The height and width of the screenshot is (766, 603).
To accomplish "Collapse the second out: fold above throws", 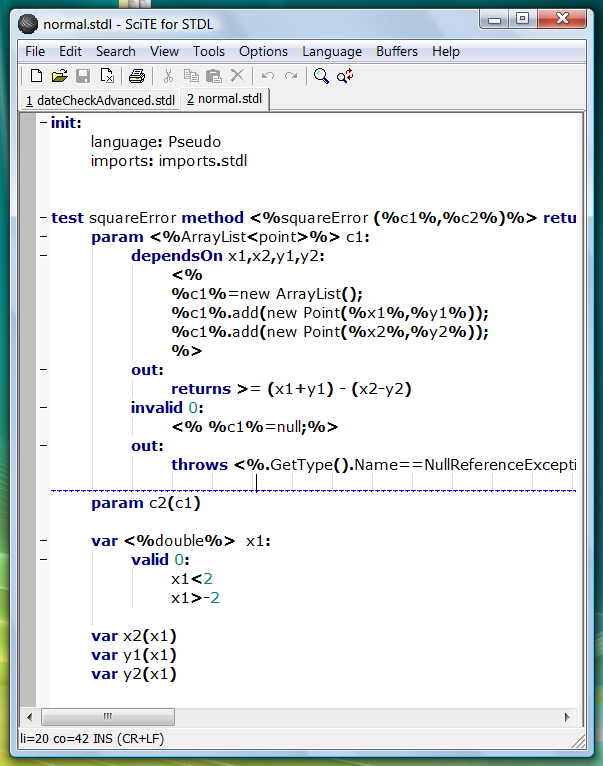I will pyautogui.click(x=43, y=445).
